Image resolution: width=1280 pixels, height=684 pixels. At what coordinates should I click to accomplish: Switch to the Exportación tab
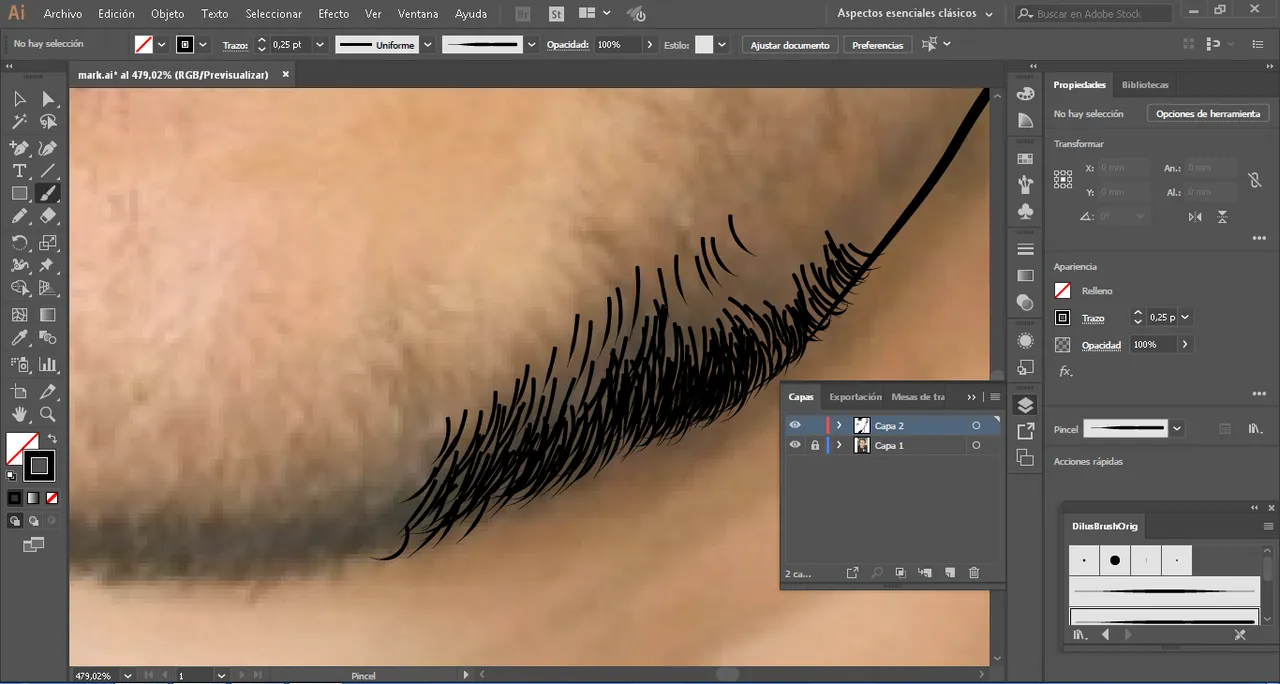[x=855, y=397]
